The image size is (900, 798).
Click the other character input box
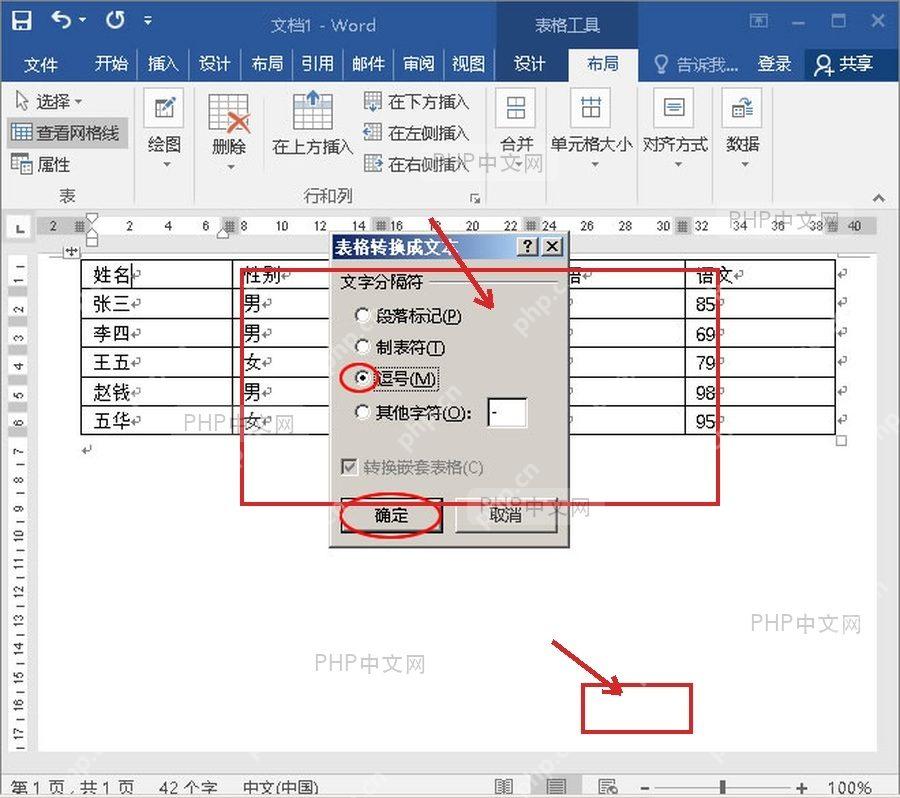coord(507,412)
